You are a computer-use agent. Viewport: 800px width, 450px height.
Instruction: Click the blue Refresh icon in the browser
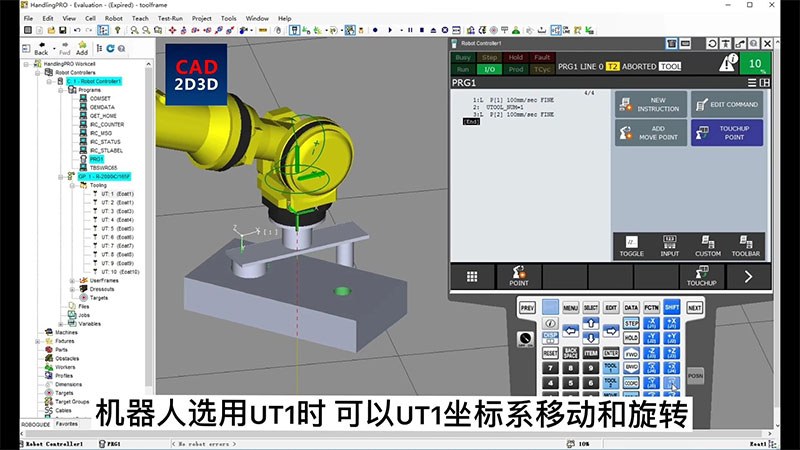[110, 48]
